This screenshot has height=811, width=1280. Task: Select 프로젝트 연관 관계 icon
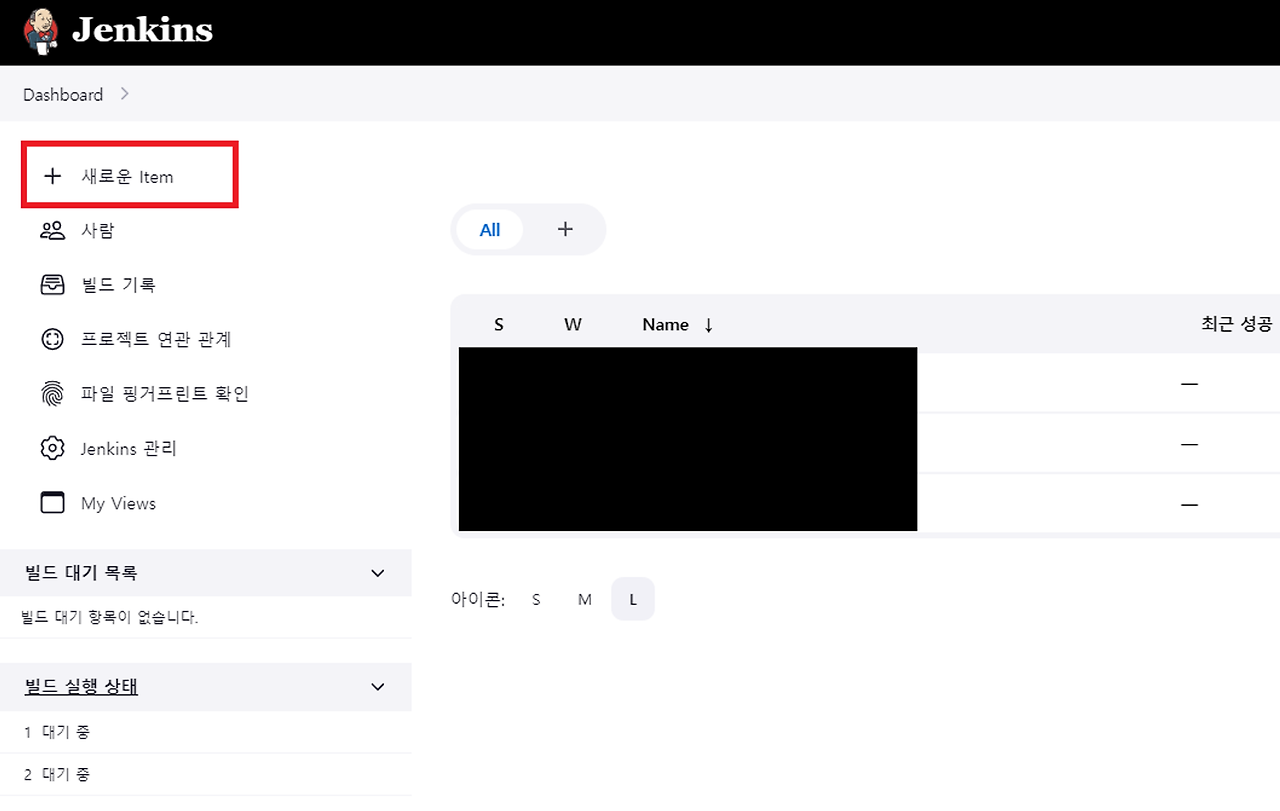pos(52,339)
